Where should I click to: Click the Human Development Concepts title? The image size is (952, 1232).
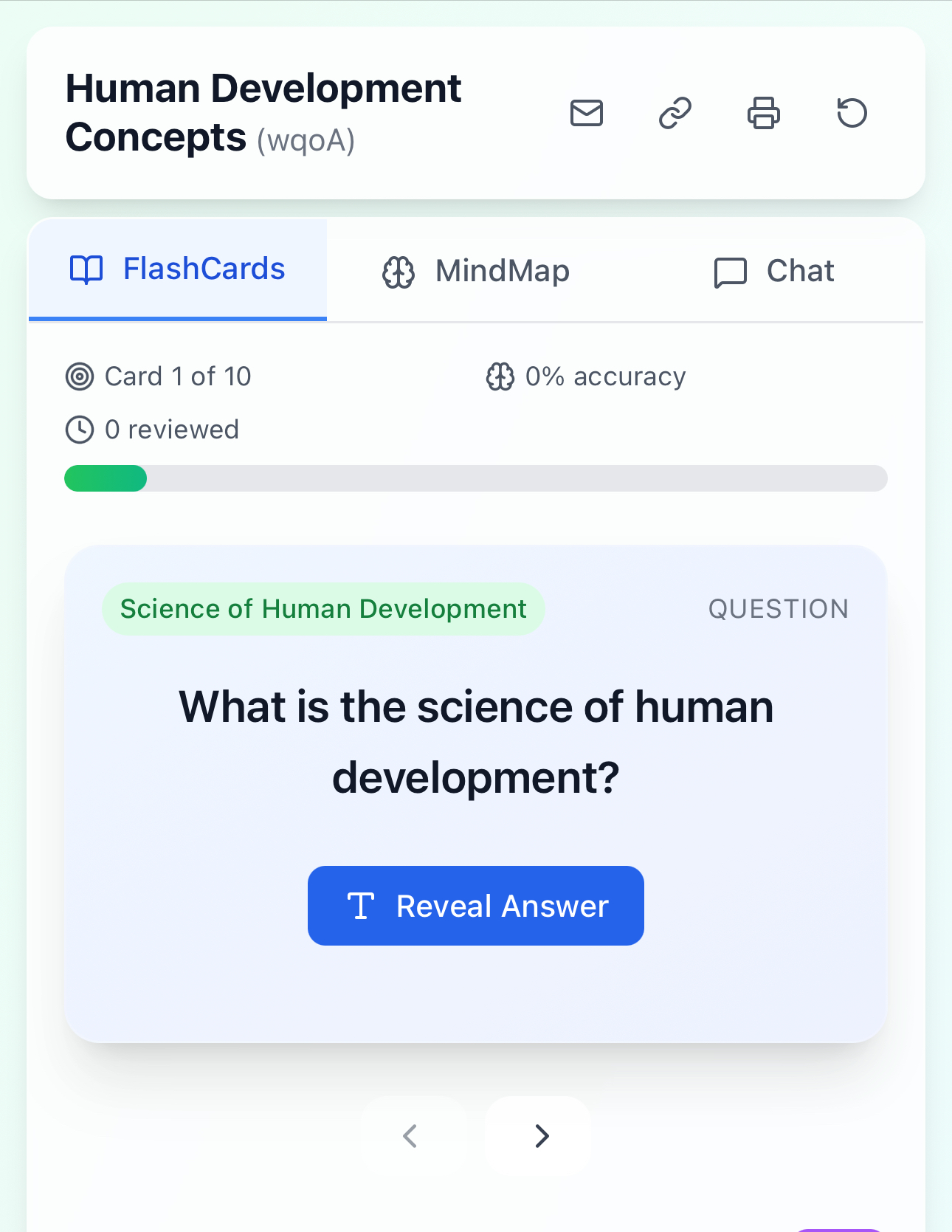(263, 113)
